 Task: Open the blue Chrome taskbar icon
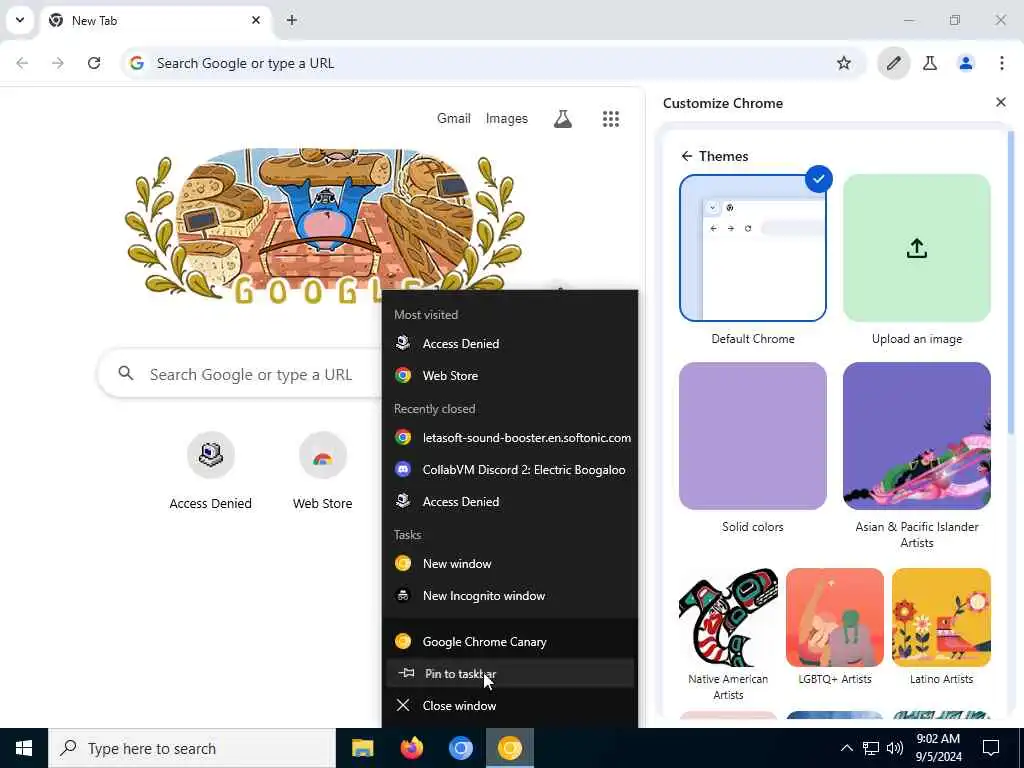[x=460, y=748]
